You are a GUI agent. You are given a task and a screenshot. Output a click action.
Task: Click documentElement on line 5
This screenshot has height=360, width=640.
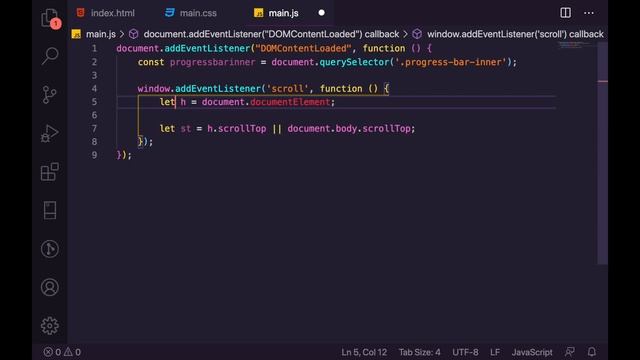click(290, 102)
